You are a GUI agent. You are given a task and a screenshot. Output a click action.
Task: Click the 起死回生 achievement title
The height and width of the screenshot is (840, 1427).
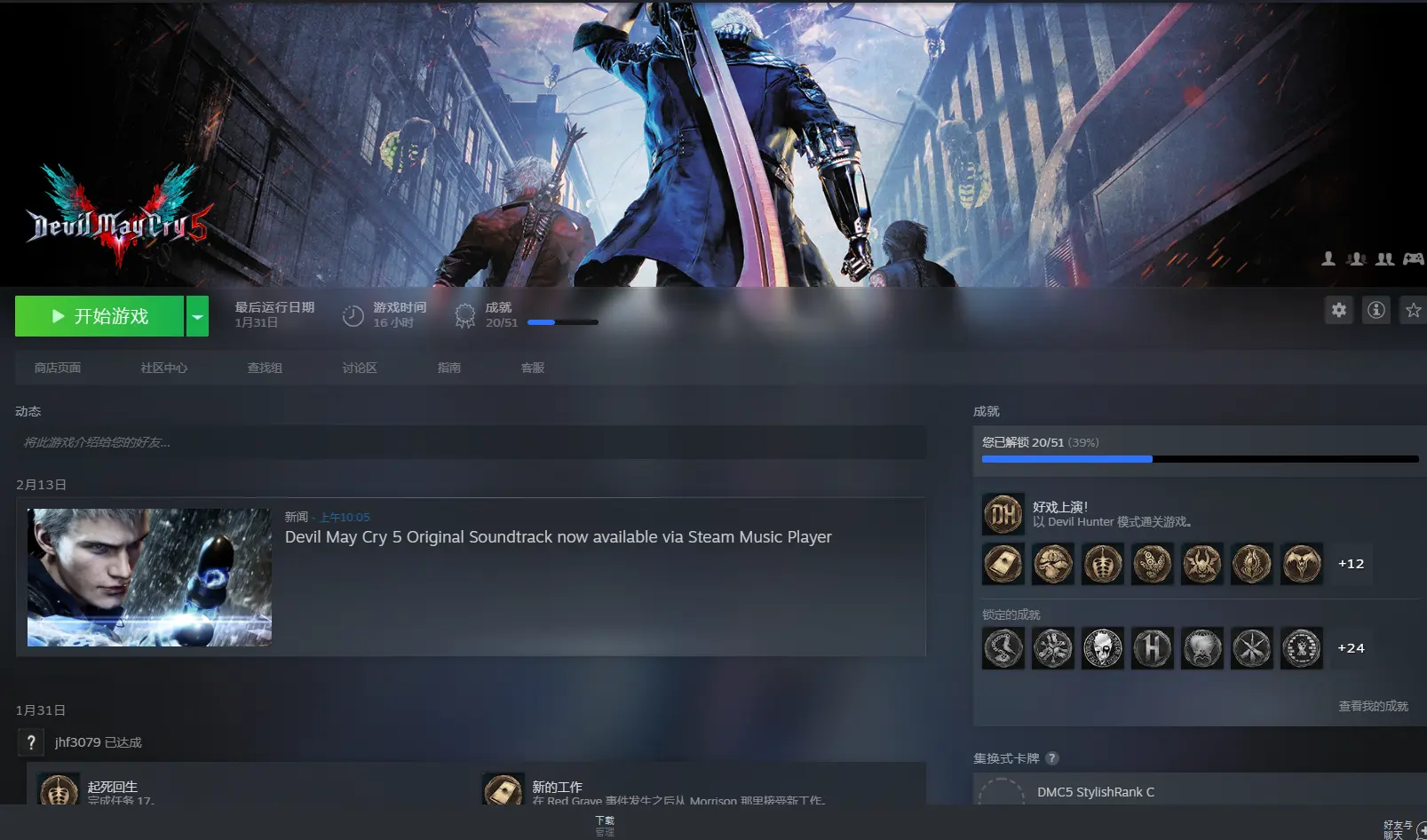(x=113, y=787)
